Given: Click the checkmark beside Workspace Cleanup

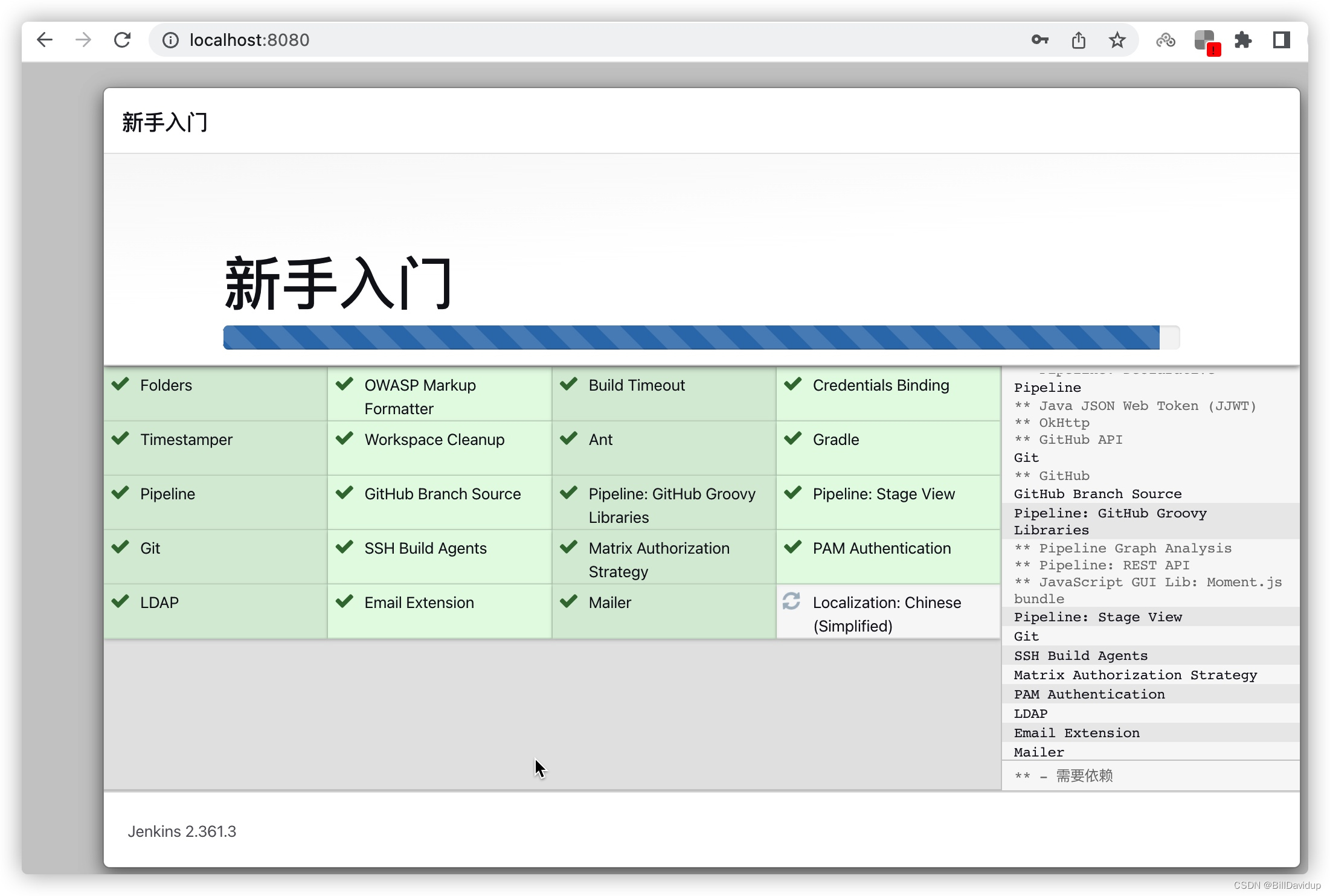Looking at the screenshot, I should click(x=344, y=438).
